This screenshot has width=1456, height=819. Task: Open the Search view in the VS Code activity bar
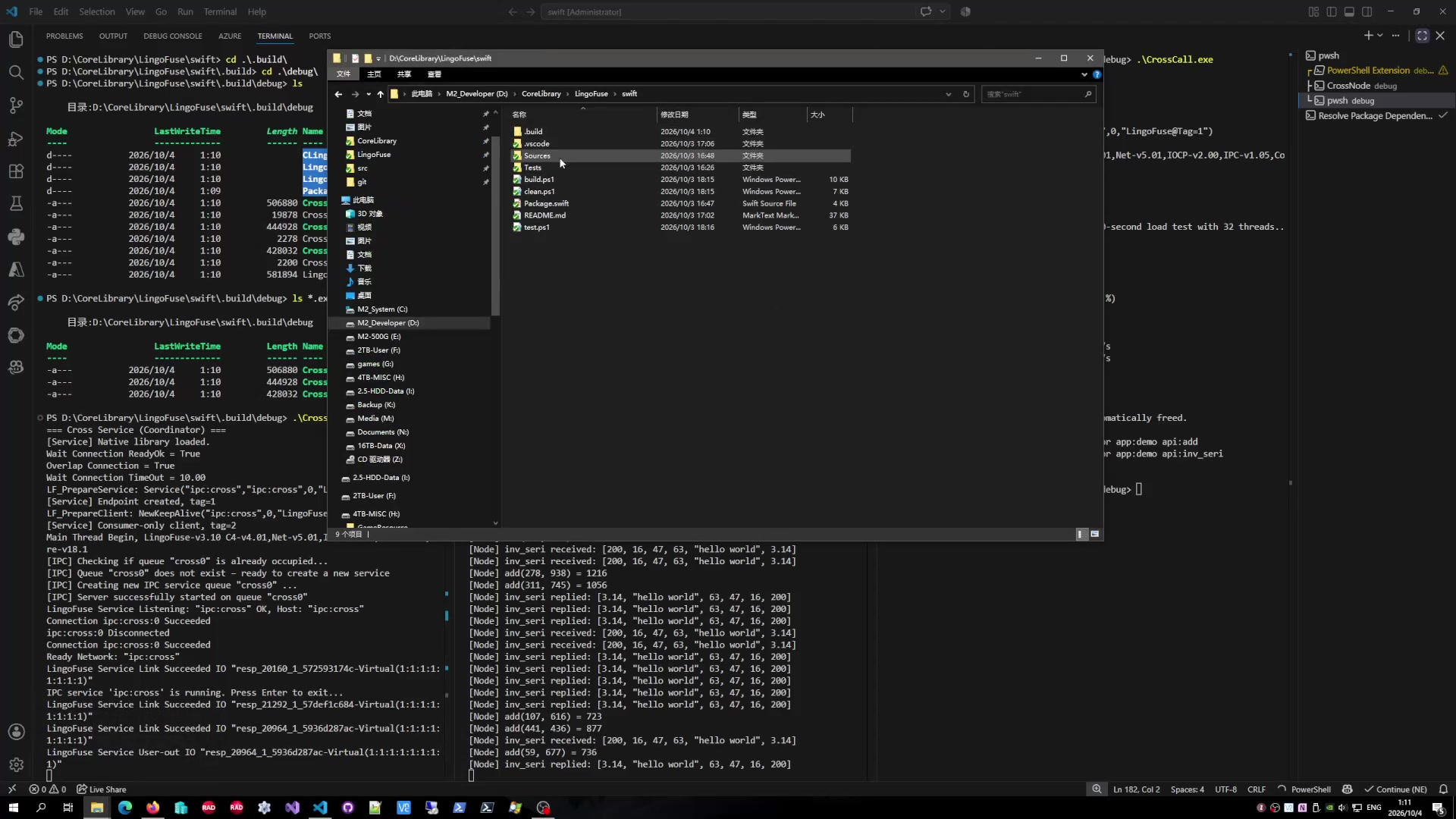16,72
